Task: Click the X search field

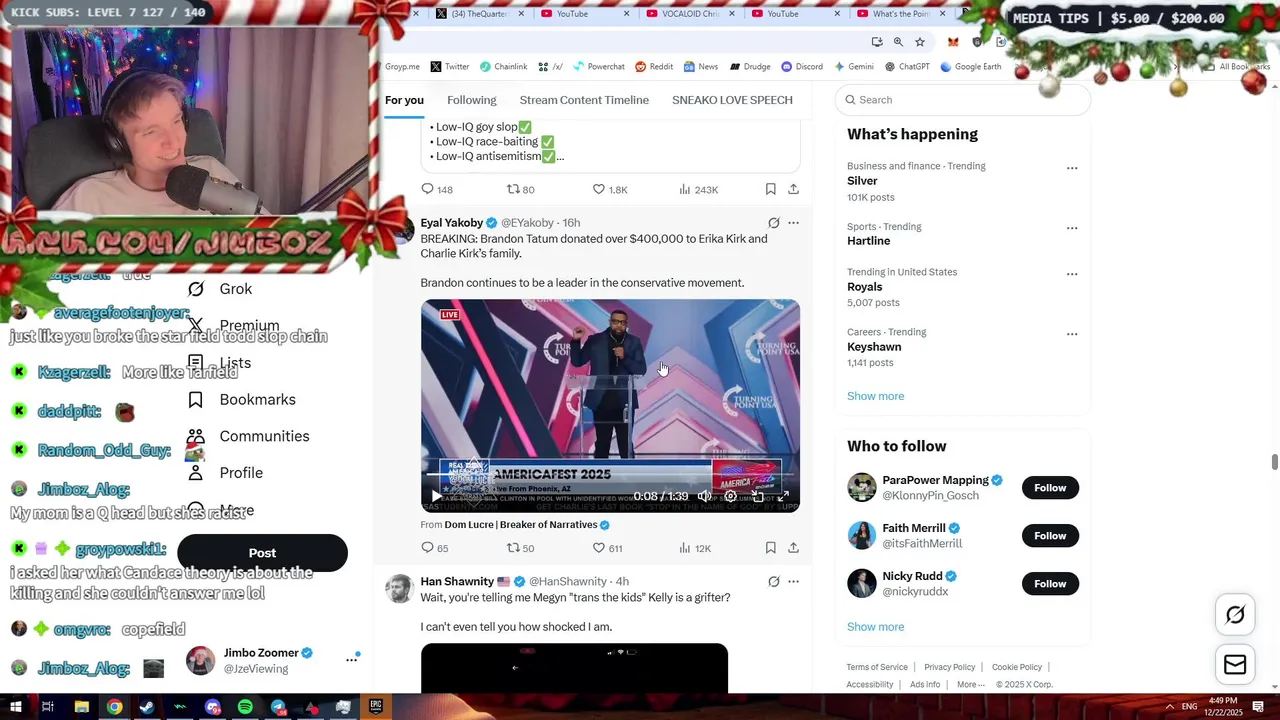Action: coord(964,100)
